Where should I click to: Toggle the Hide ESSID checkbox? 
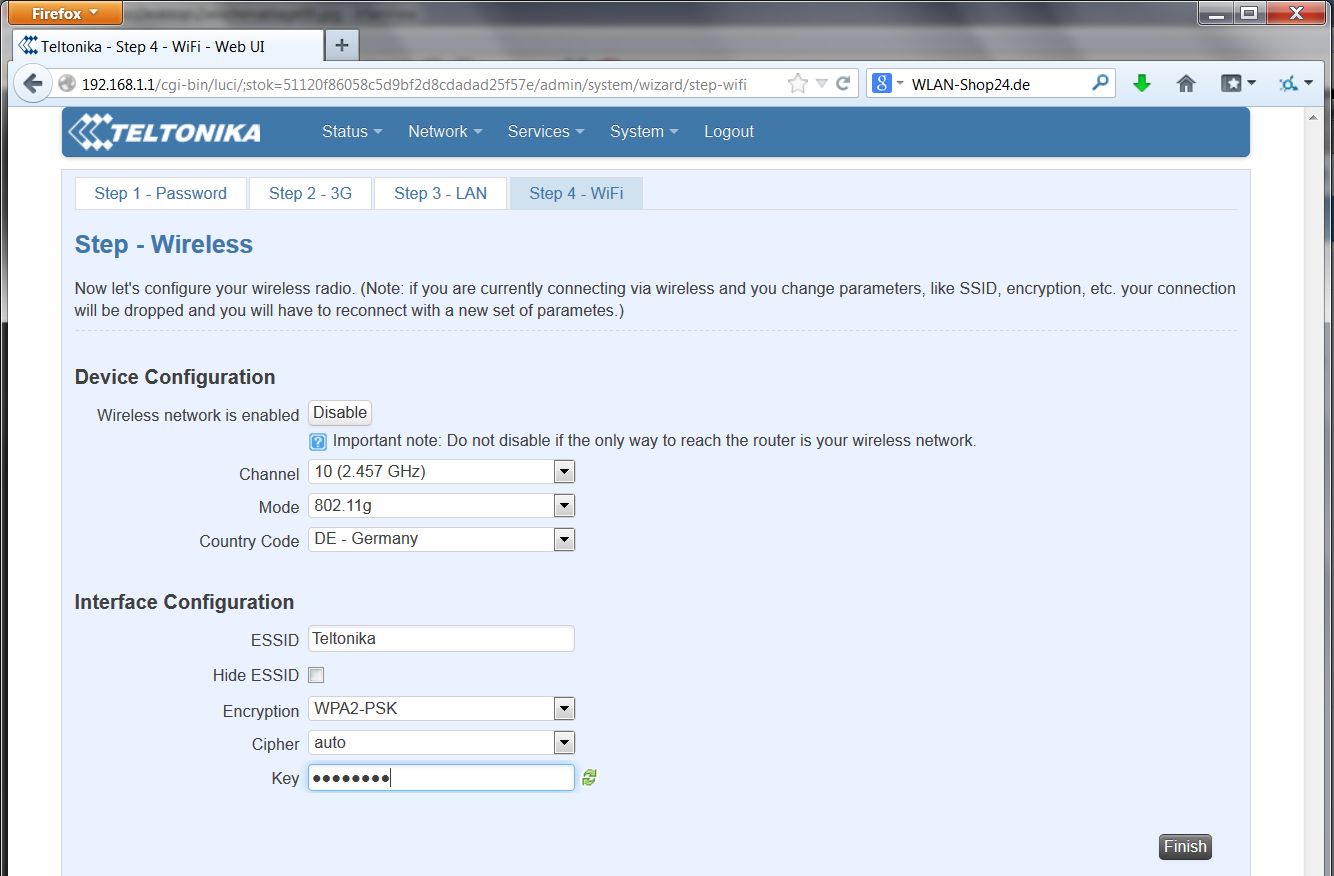316,675
